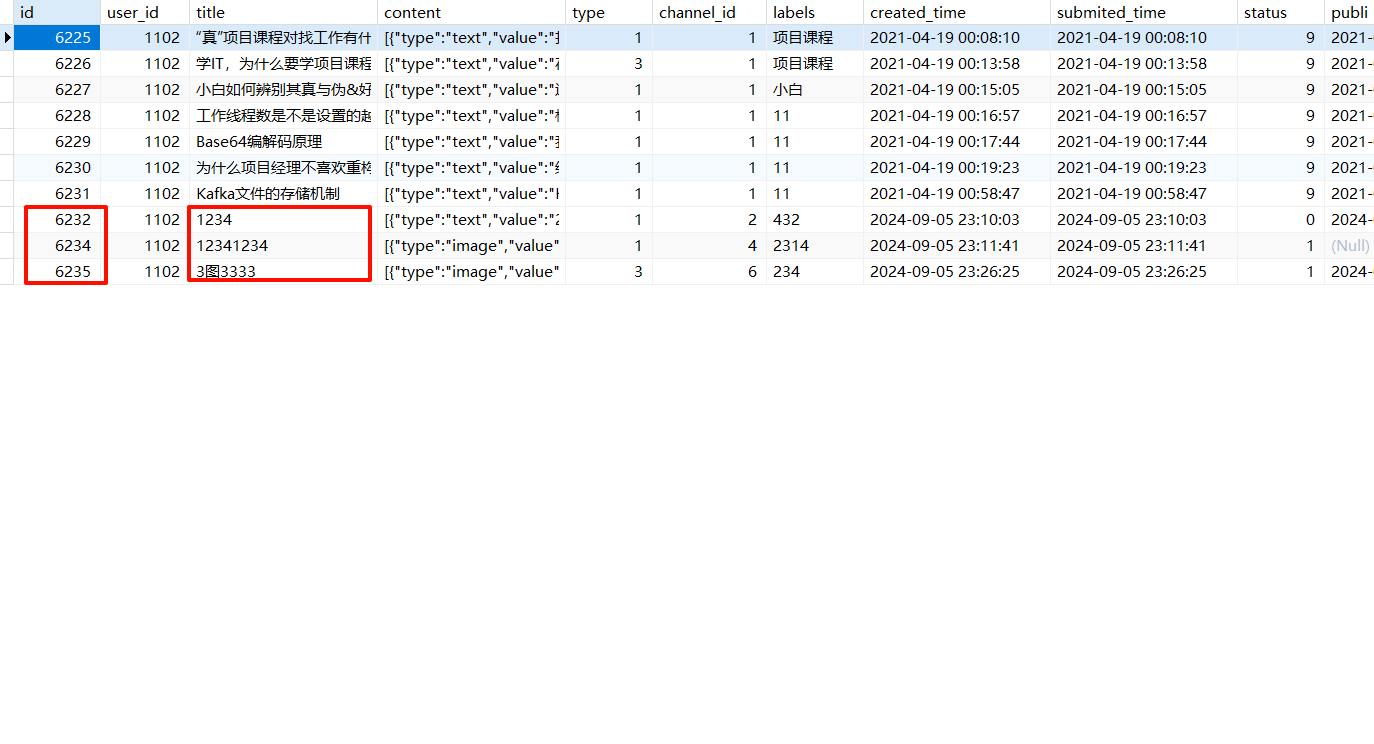Viewport: 1374px width, 744px height.
Task: Select id cell 6229
Action: (x=57, y=142)
